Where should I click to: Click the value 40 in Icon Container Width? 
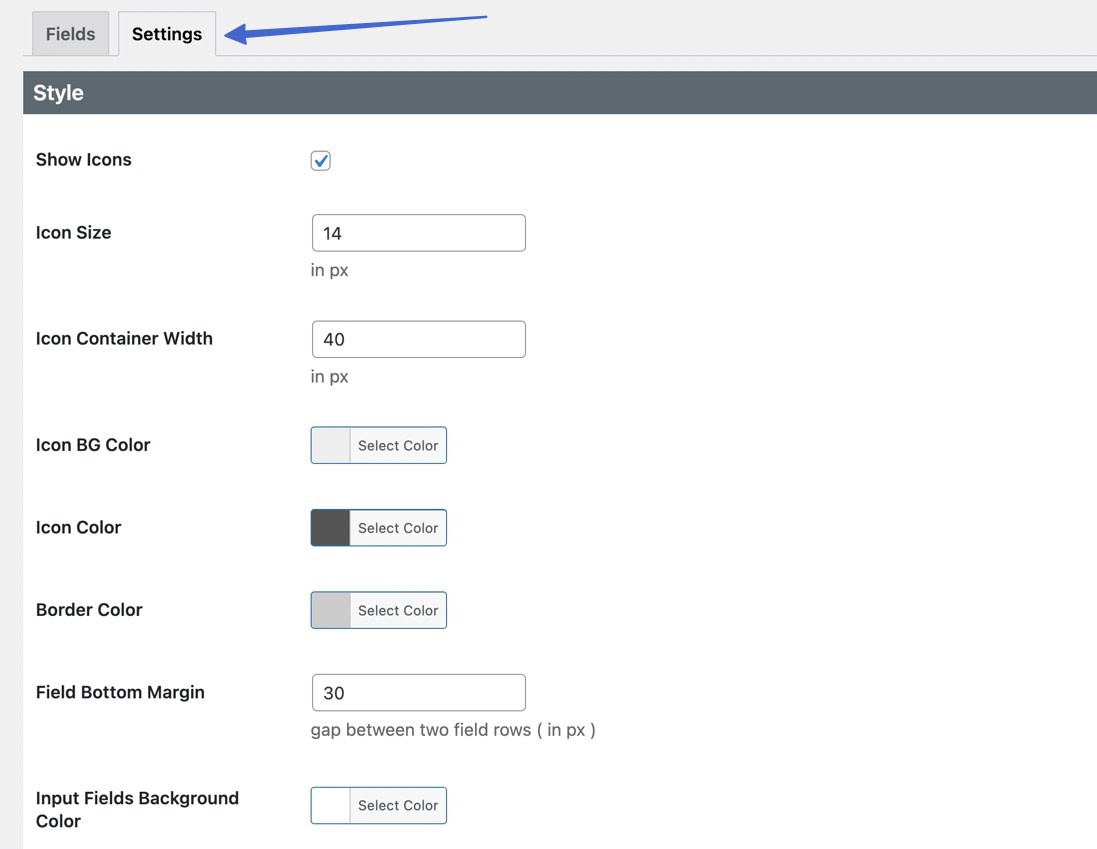click(x=330, y=339)
